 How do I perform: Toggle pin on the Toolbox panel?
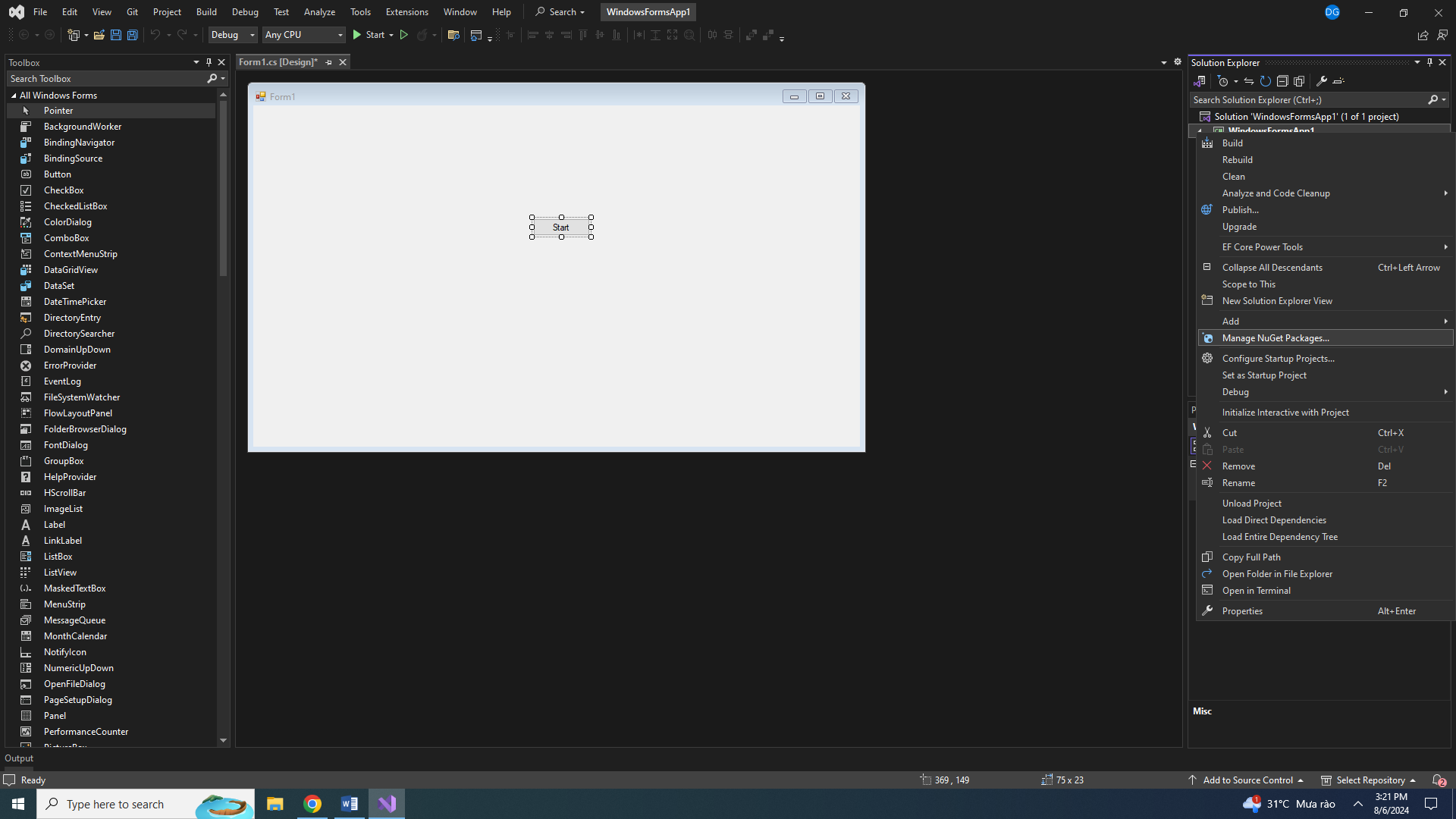pos(209,62)
